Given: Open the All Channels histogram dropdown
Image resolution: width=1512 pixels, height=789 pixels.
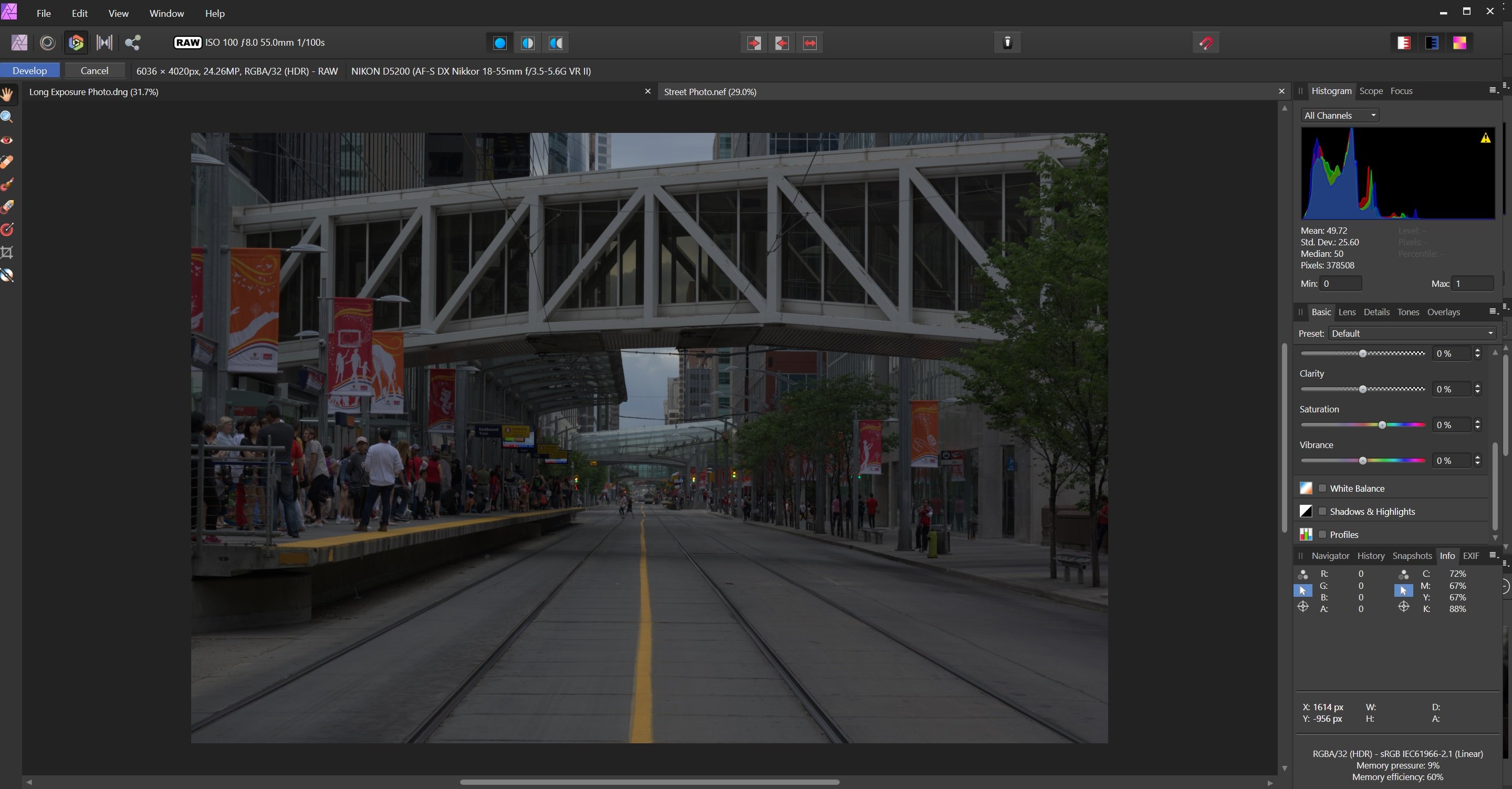Looking at the screenshot, I should point(1339,116).
